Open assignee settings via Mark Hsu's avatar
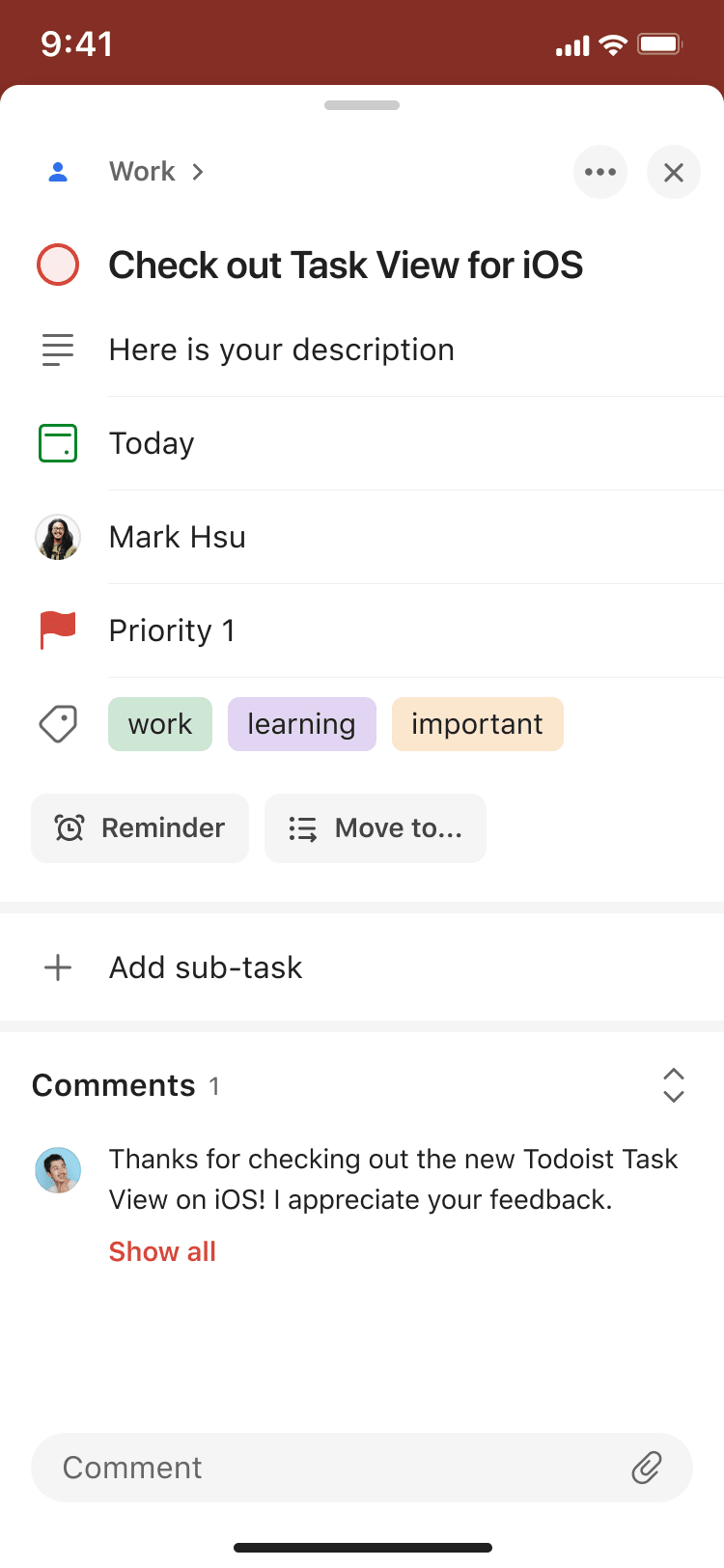The height and width of the screenshot is (1568, 724). [x=57, y=536]
